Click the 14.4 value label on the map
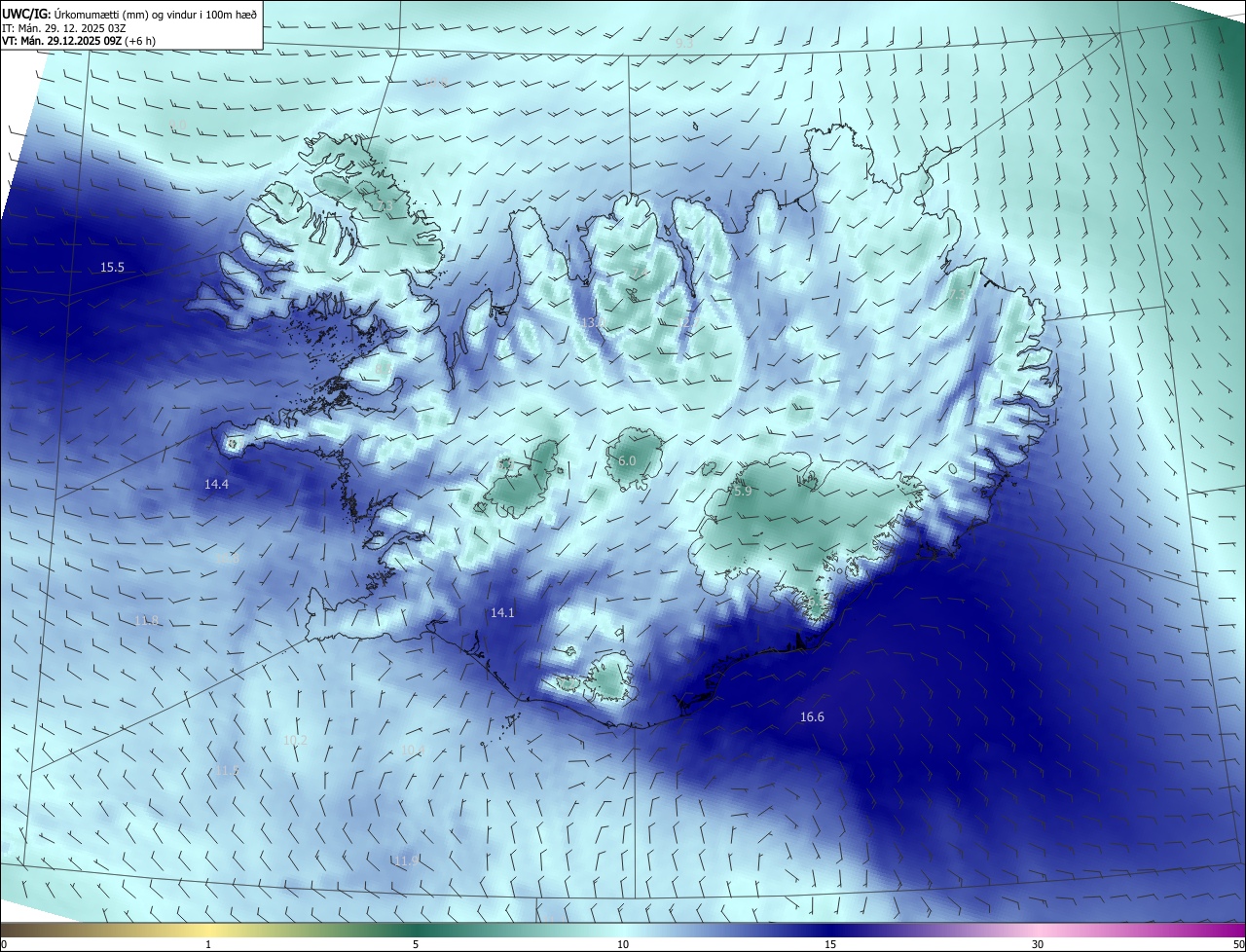Viewport: 1246px width, 952px height. (x=216, y=484)
